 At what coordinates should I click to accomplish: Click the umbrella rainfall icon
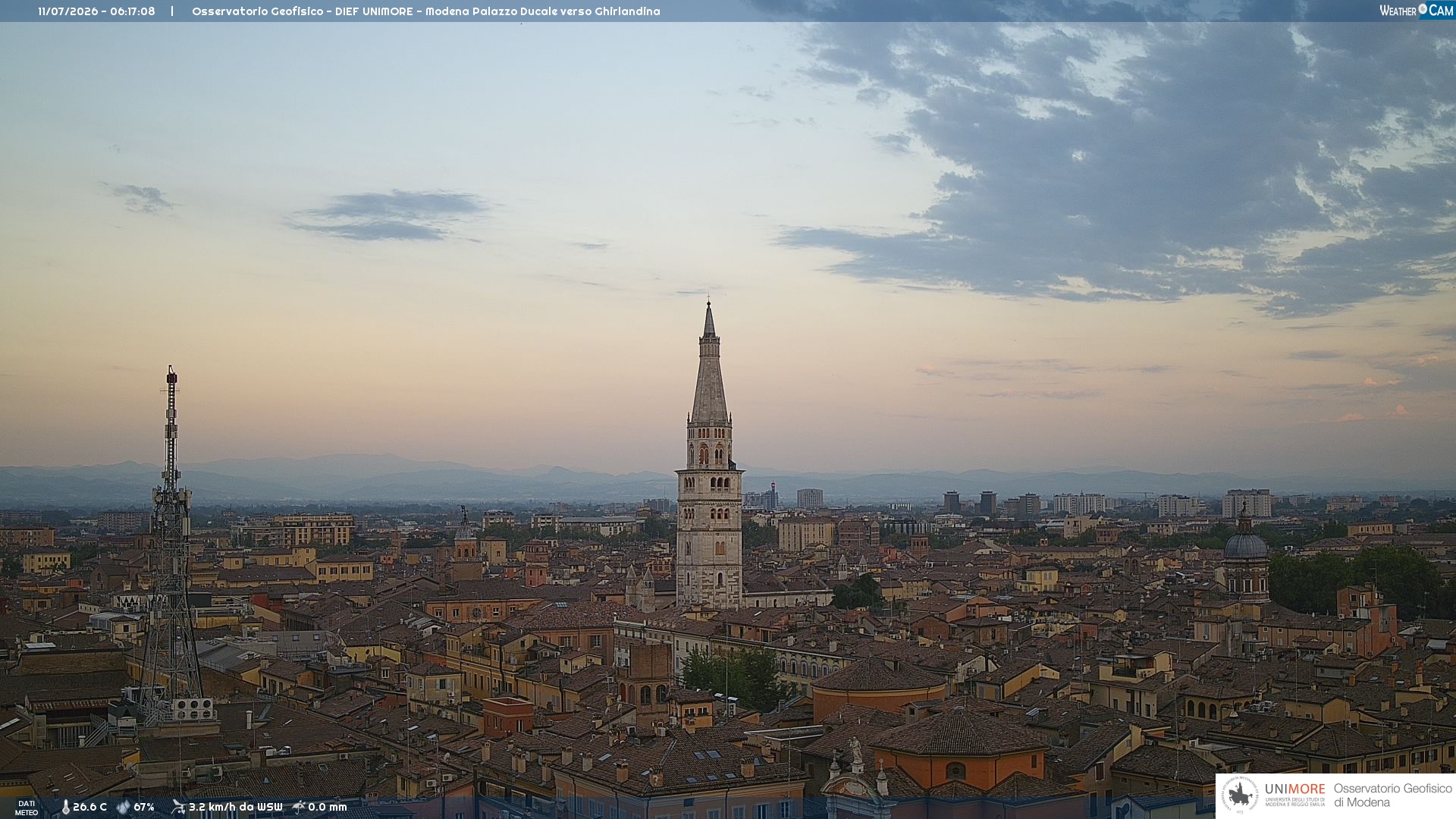point(299,807)
